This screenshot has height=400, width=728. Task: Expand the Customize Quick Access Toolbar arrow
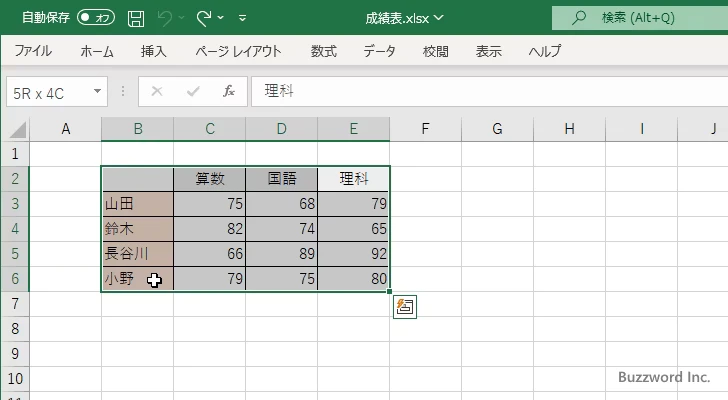pyautogui.click(x=244, y=19)
